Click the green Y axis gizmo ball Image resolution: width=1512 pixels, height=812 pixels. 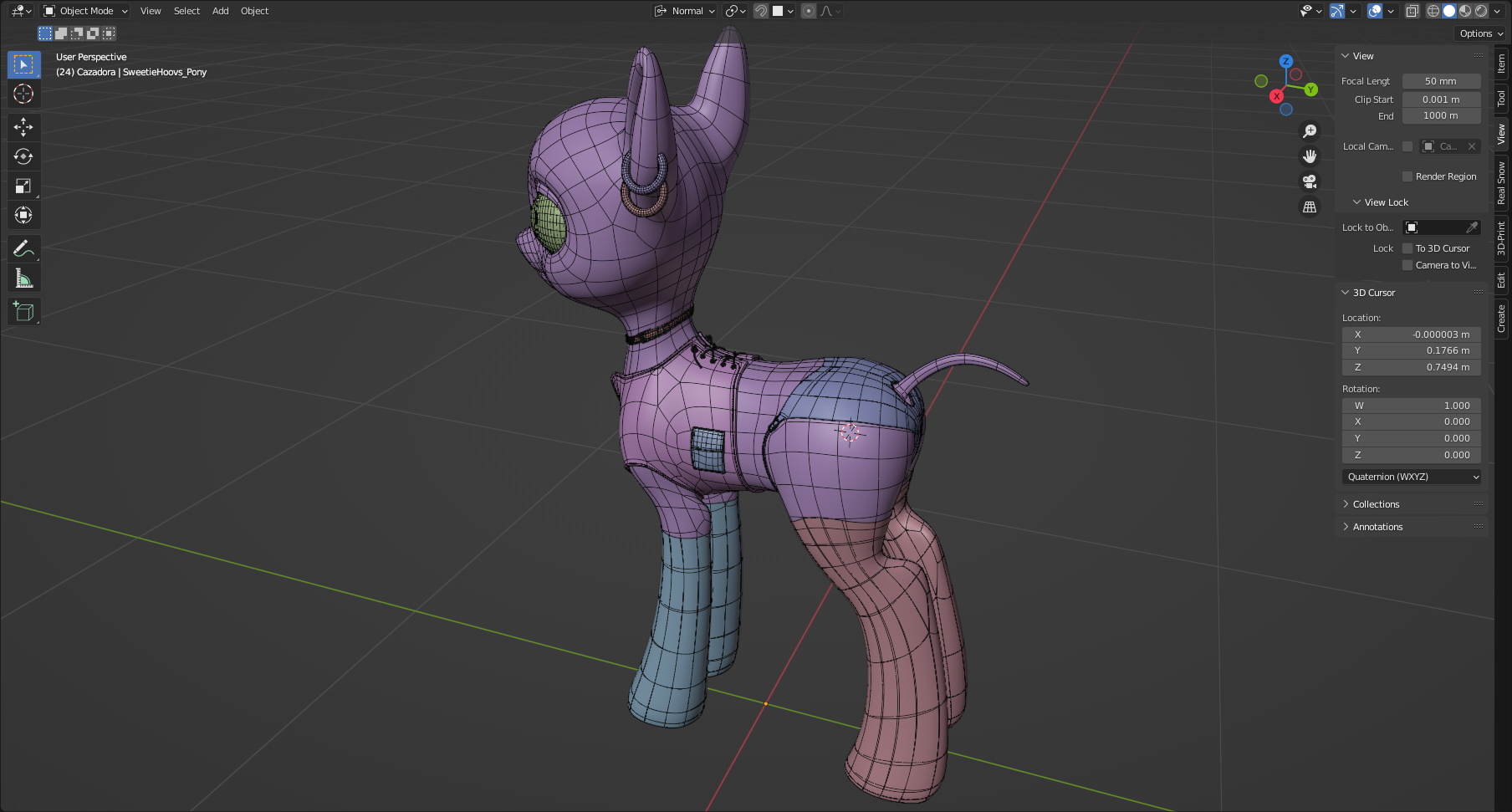tap(1310, 89)
